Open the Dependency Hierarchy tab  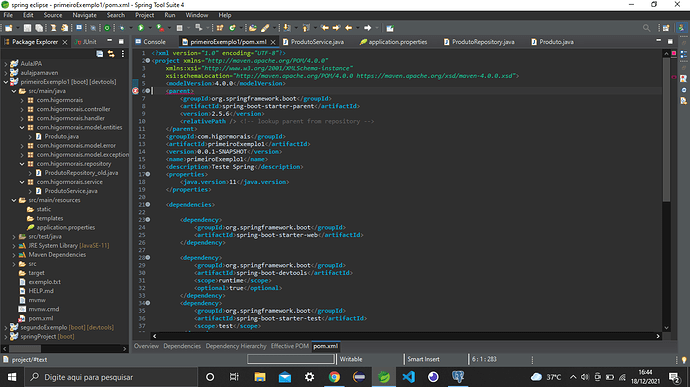coord(236,346)
